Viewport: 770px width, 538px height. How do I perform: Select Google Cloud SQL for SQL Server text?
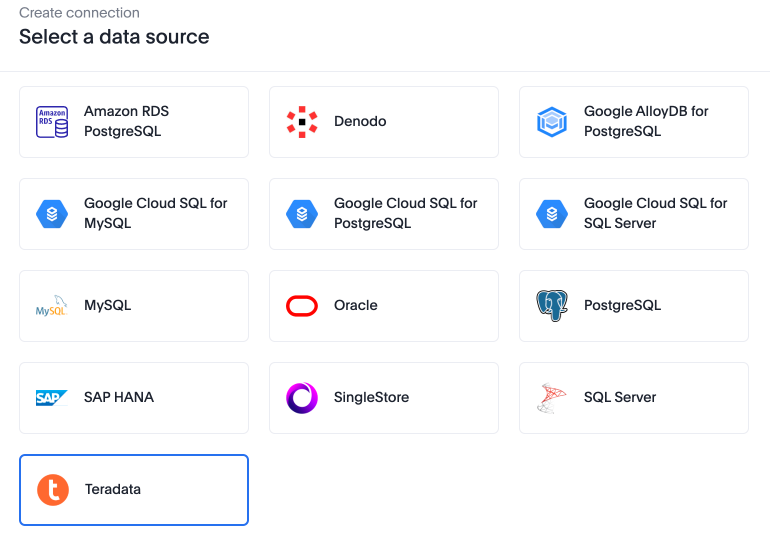(x=655, y=213)
